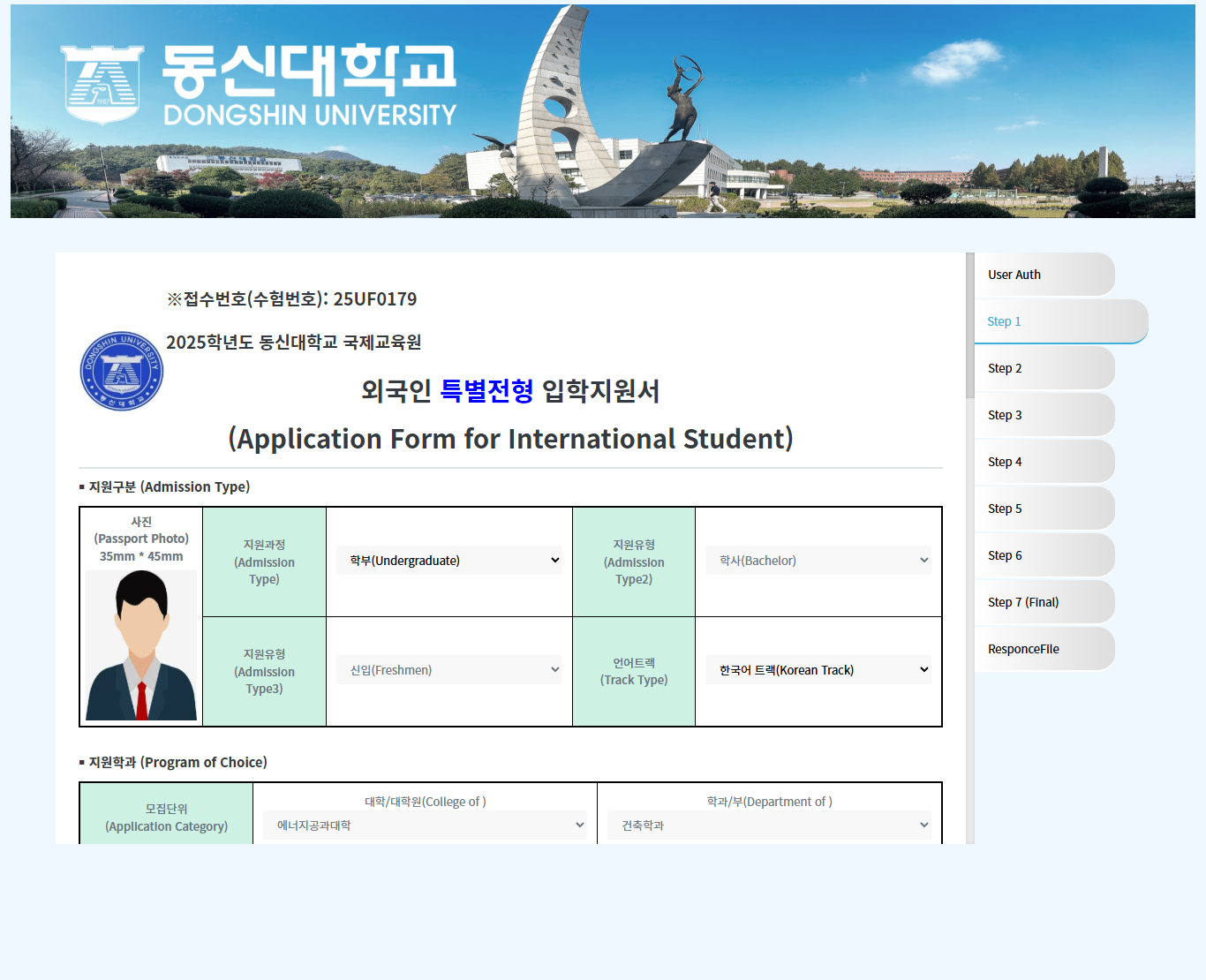Click the DONGSHIN UNIVERSITY banner title text

[310, 115]
